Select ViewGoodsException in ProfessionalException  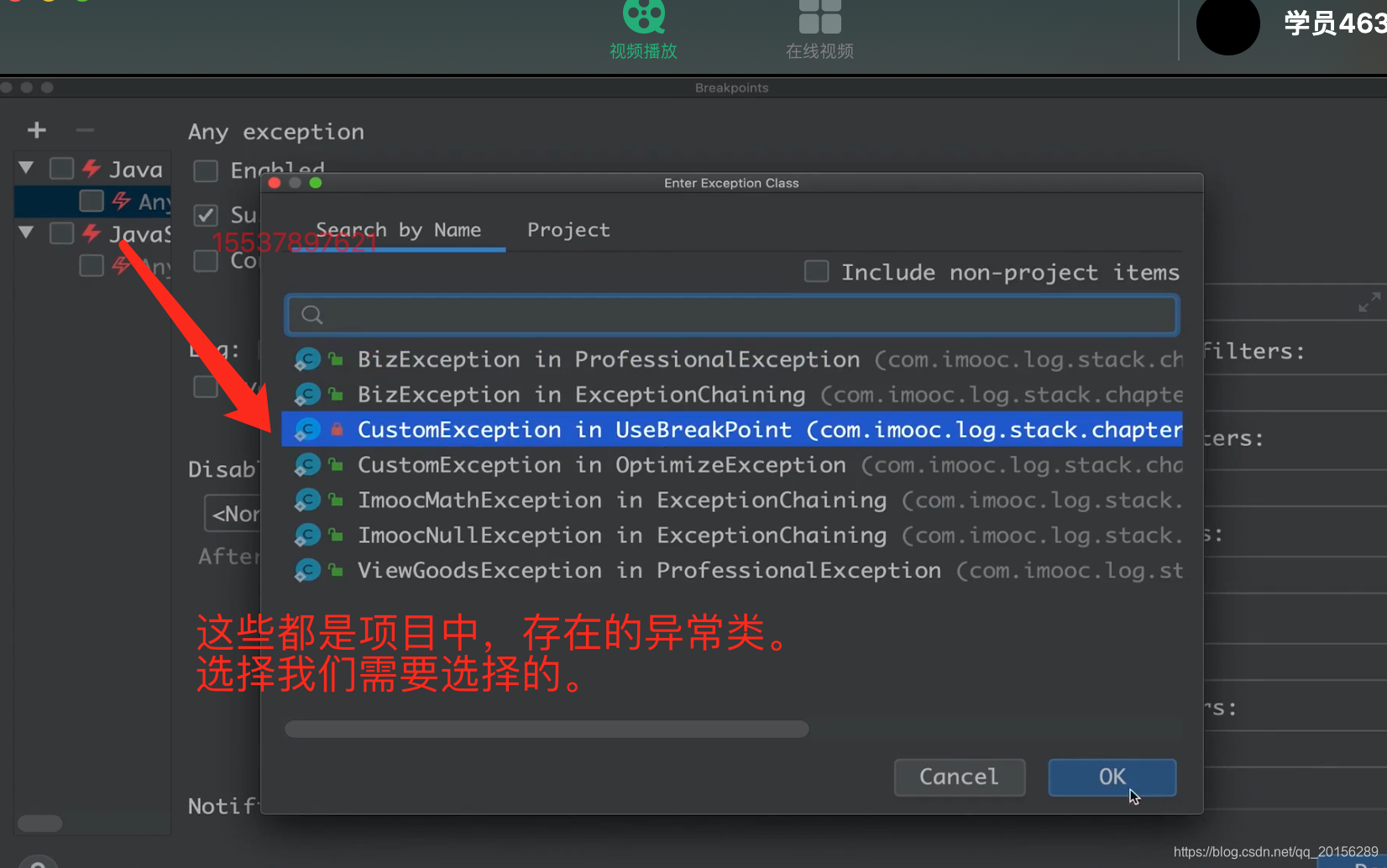[x=732, y=571]
